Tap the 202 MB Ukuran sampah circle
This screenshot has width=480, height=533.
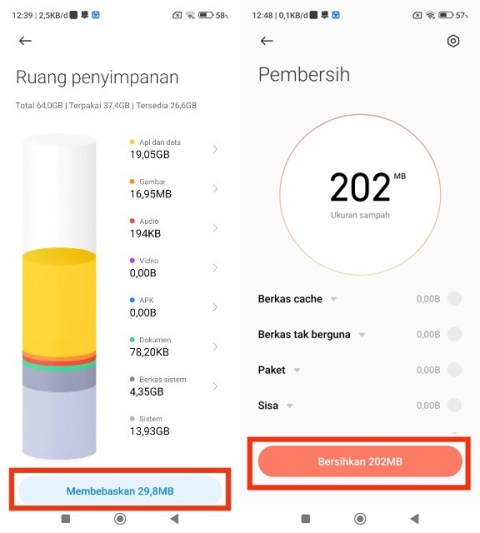(360, 194)
